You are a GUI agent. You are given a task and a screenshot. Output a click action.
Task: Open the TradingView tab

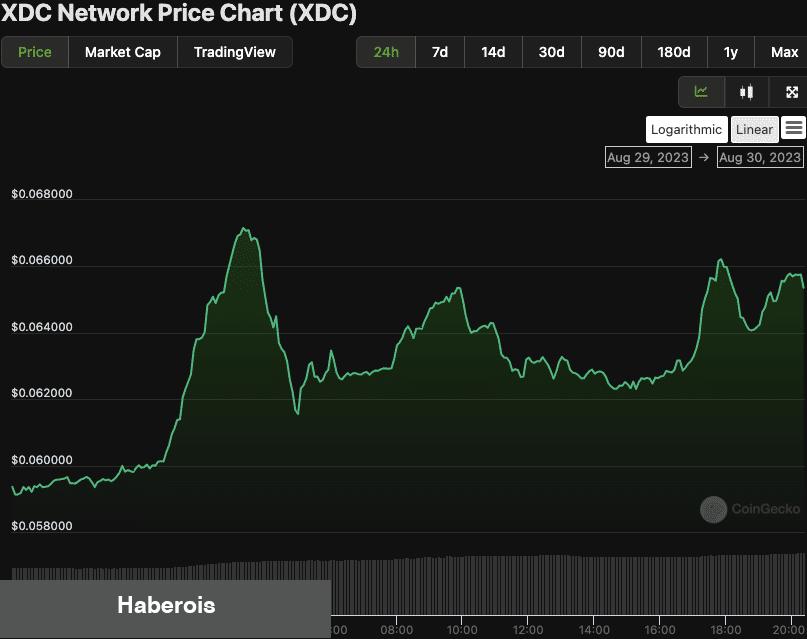235,52
